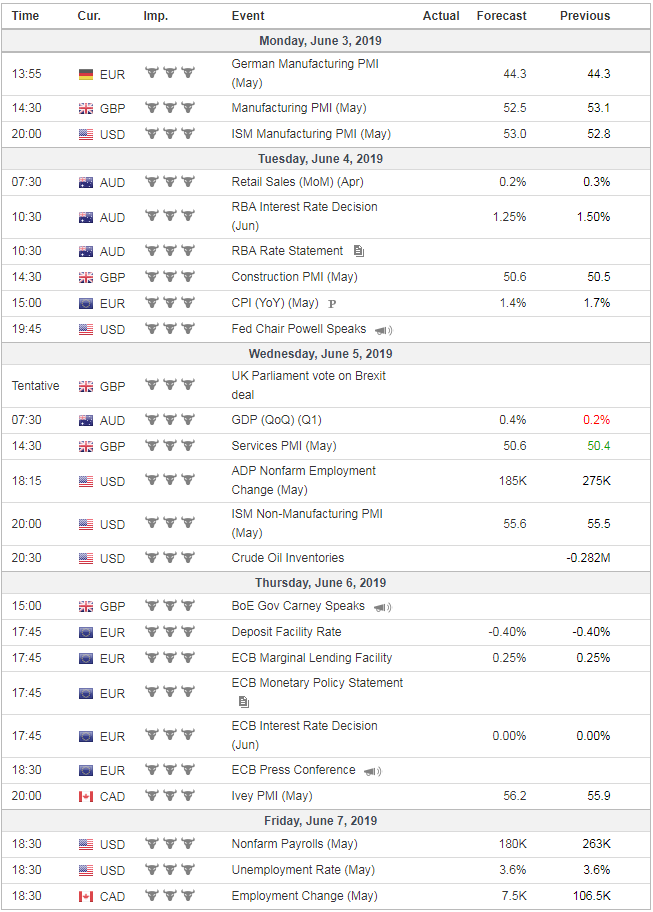Open the Construction PMI (May) event
The width and height of the screenshot is (653, 912).
click(x=294, y=277)
